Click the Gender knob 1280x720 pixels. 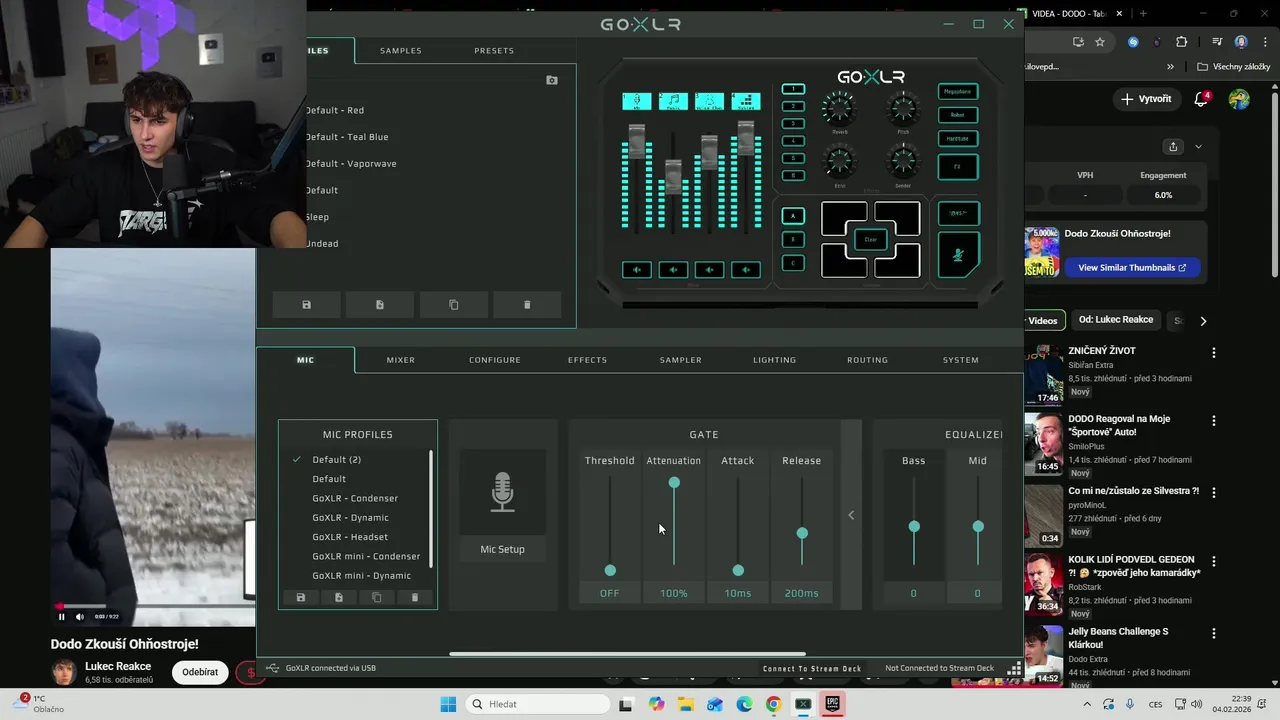tap(903, 161)
